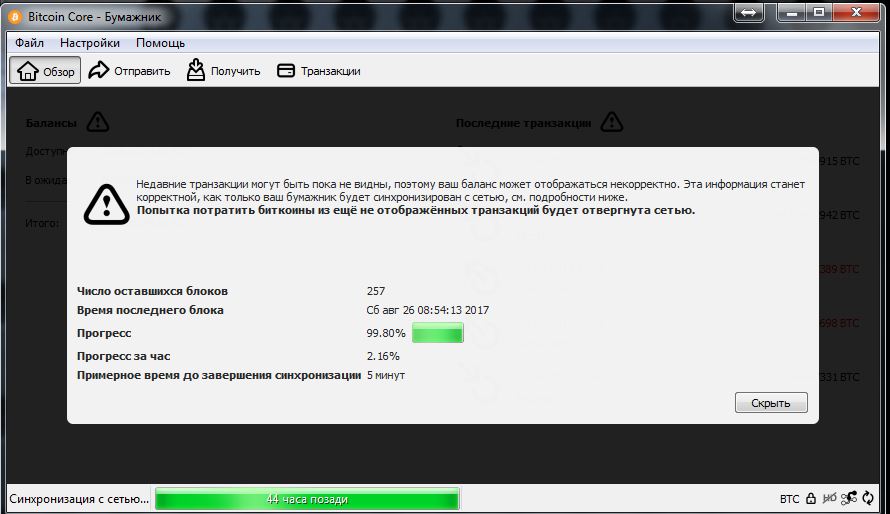Go to Отправить (Send) page

130,71
